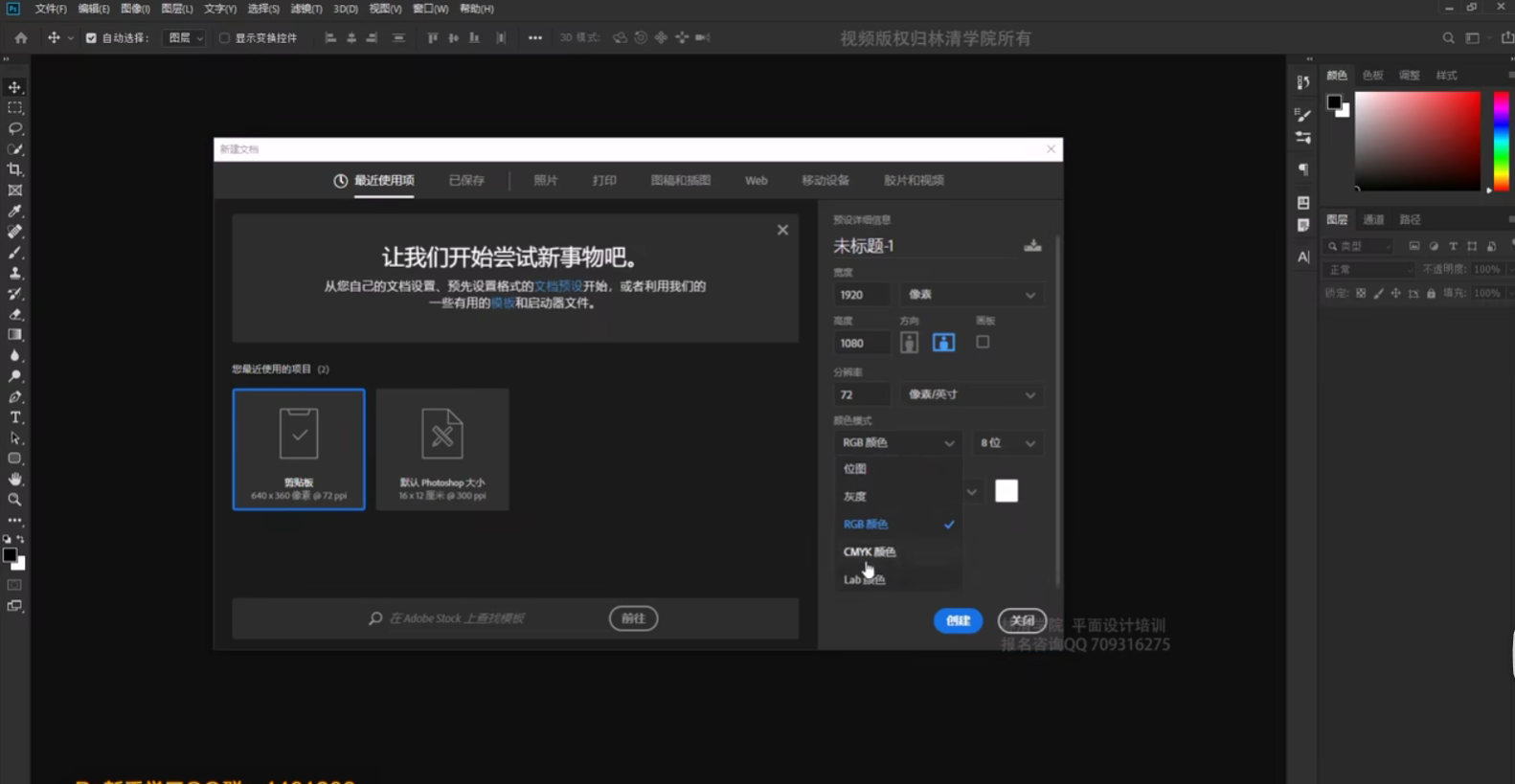Enable the 显示变换控件 checkbox
1515x784 pixels.
[224, 38]
